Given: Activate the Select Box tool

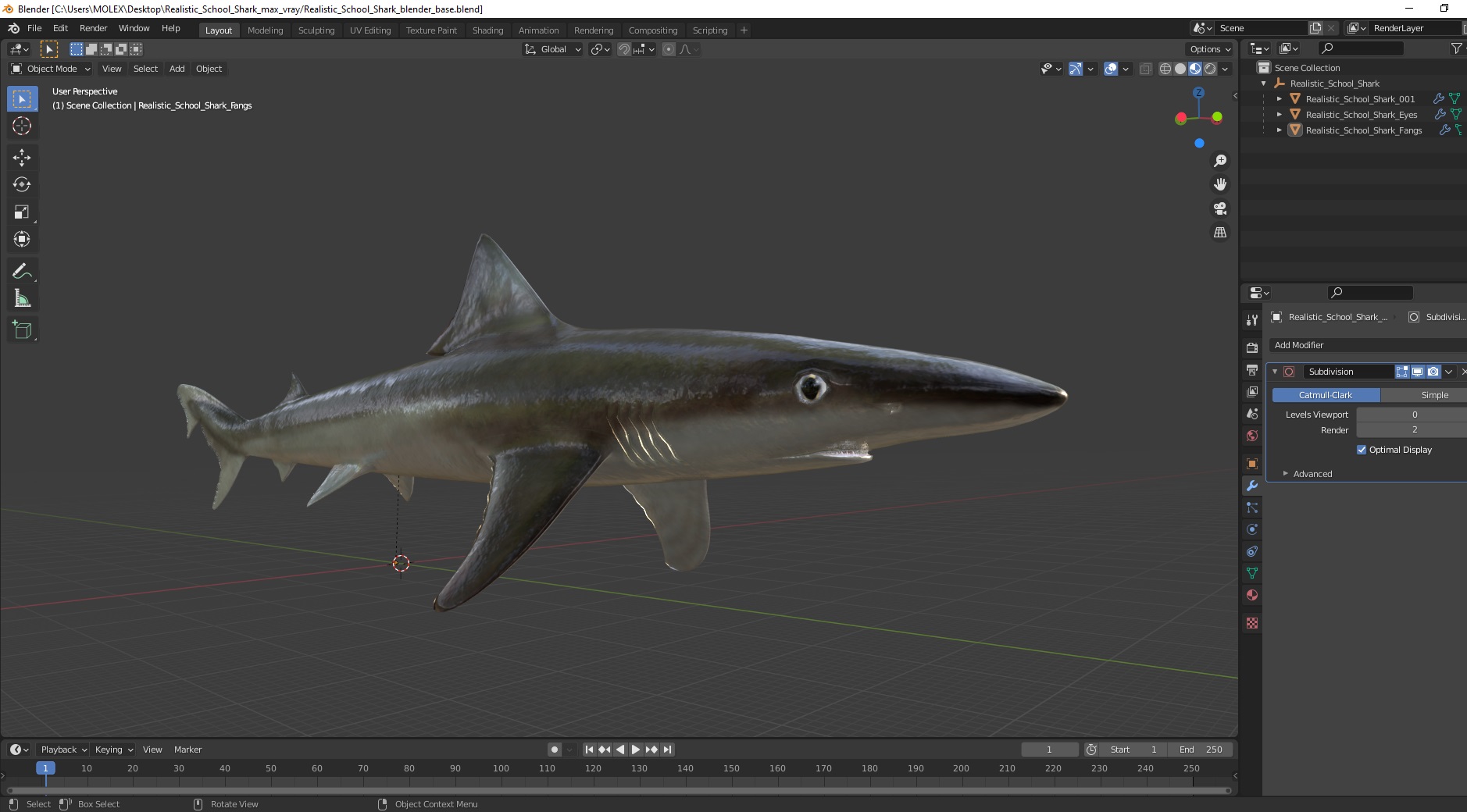Looking at the screenshot, I should pyautogui.click(x=22, y=99).
